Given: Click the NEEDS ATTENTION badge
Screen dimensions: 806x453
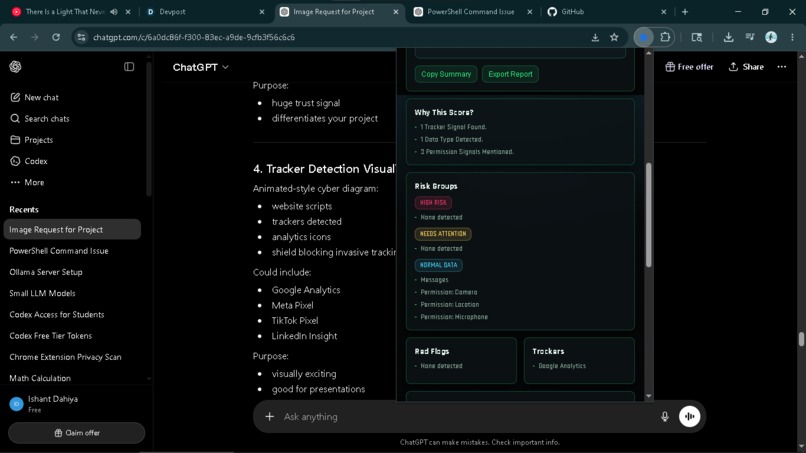Looking at the screenshot, I should pos(443,234).
